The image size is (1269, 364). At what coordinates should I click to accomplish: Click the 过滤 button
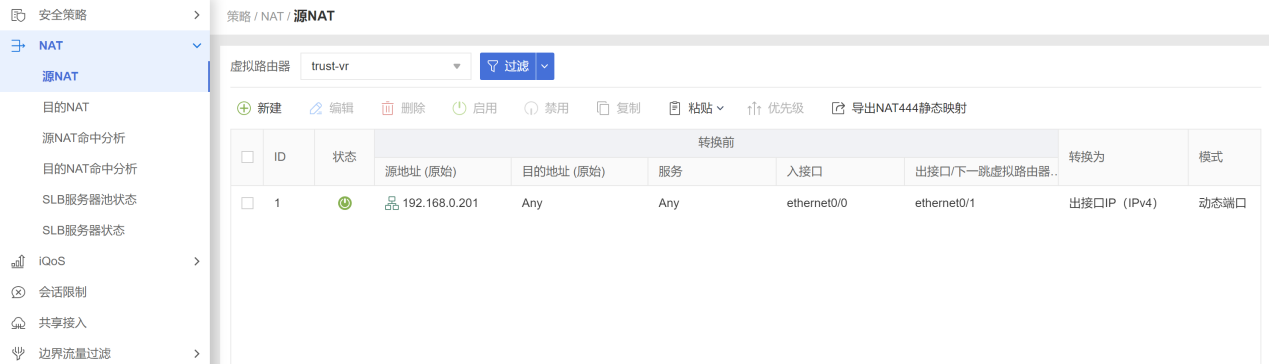pos(508,66)
